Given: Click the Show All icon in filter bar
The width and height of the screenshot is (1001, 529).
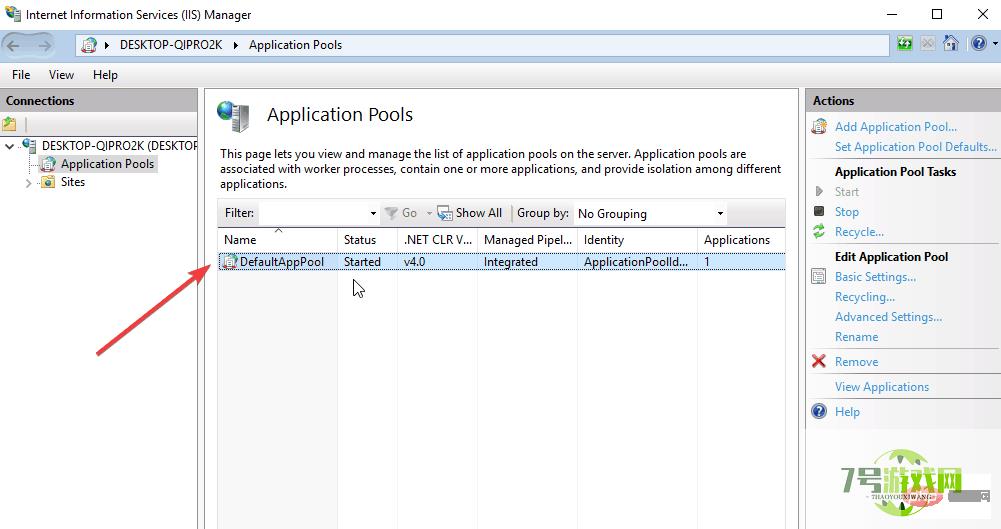Looking at the screenshot, I should [445, 213].
